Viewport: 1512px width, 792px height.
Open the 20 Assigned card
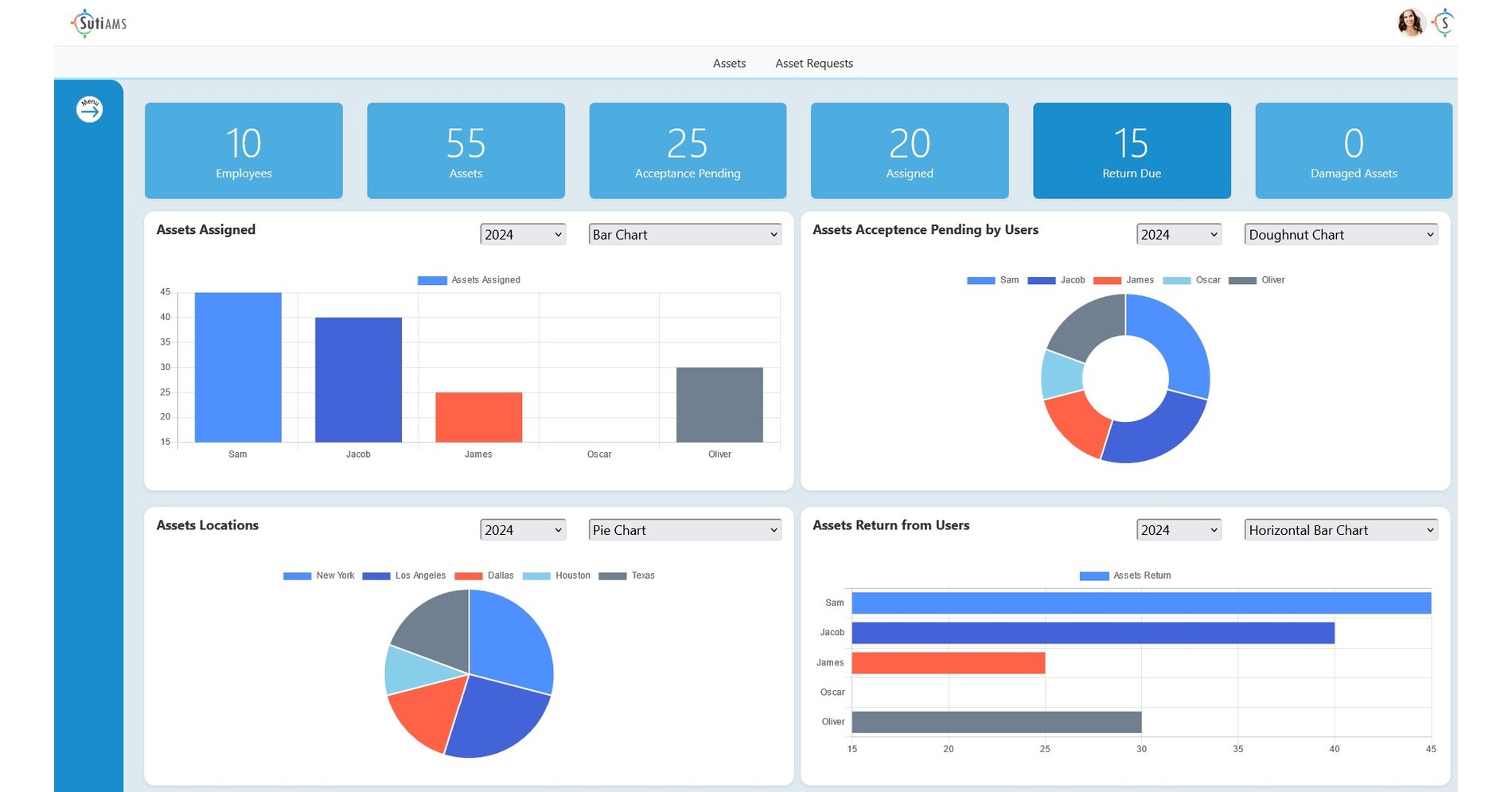point(910,150)
